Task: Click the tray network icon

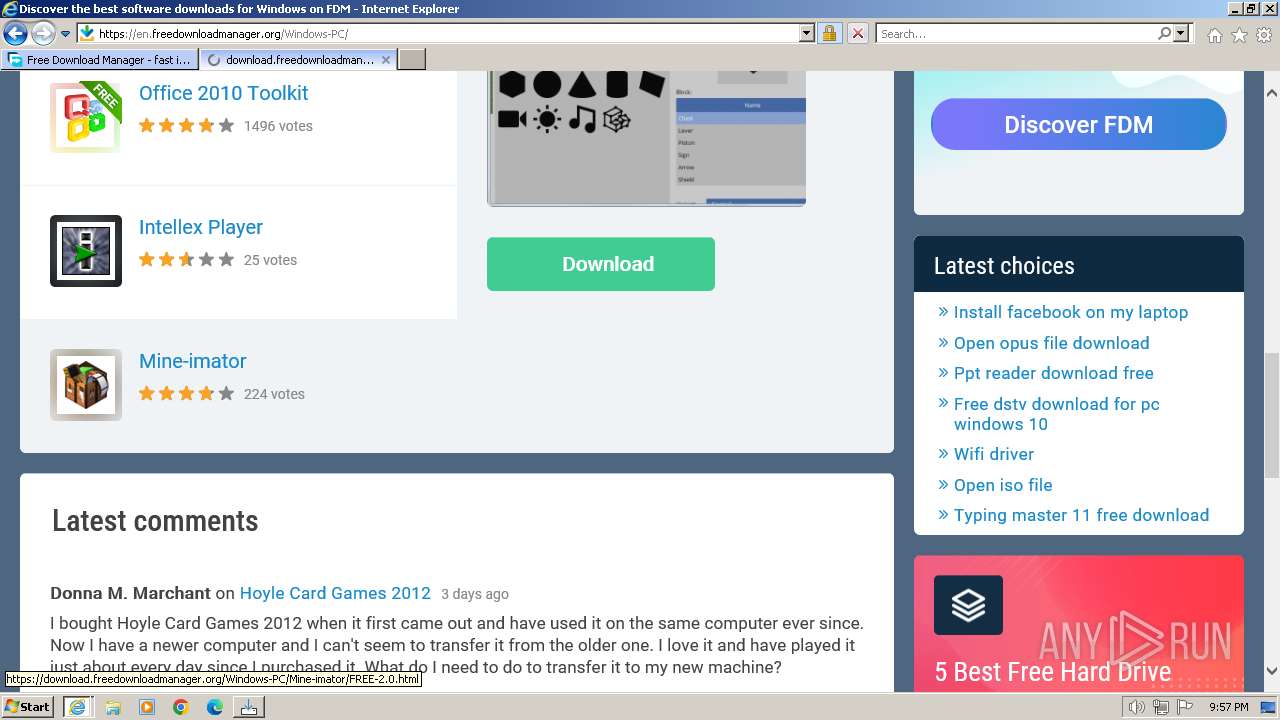Action: tap(1161, 707)
